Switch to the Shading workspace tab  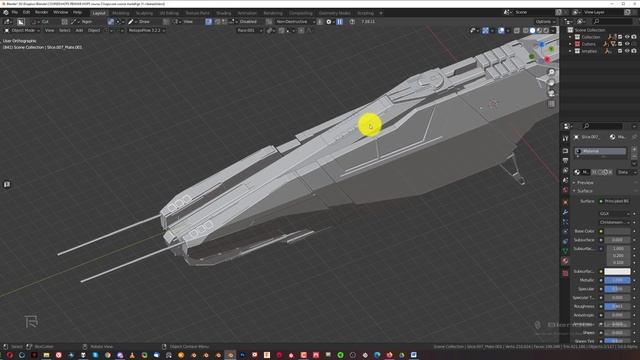coord(223,13)
